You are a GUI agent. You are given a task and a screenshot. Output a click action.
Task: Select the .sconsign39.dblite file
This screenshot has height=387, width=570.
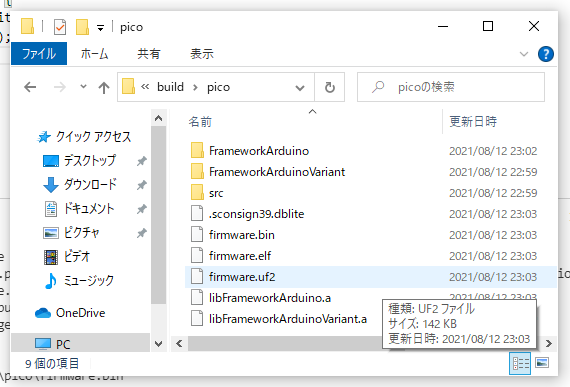(x=256, y=214)
